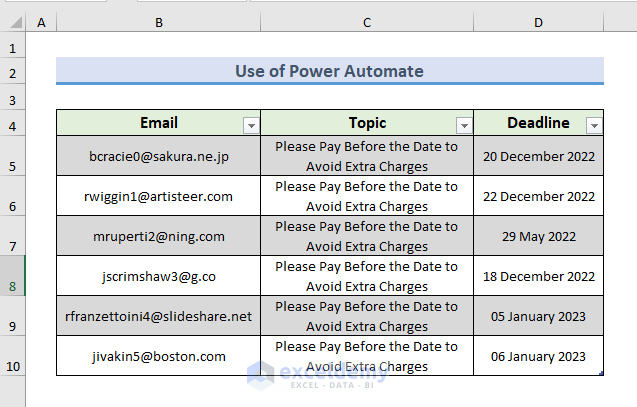Select row 6 header
637x407 pixels.
coord(13,196)
